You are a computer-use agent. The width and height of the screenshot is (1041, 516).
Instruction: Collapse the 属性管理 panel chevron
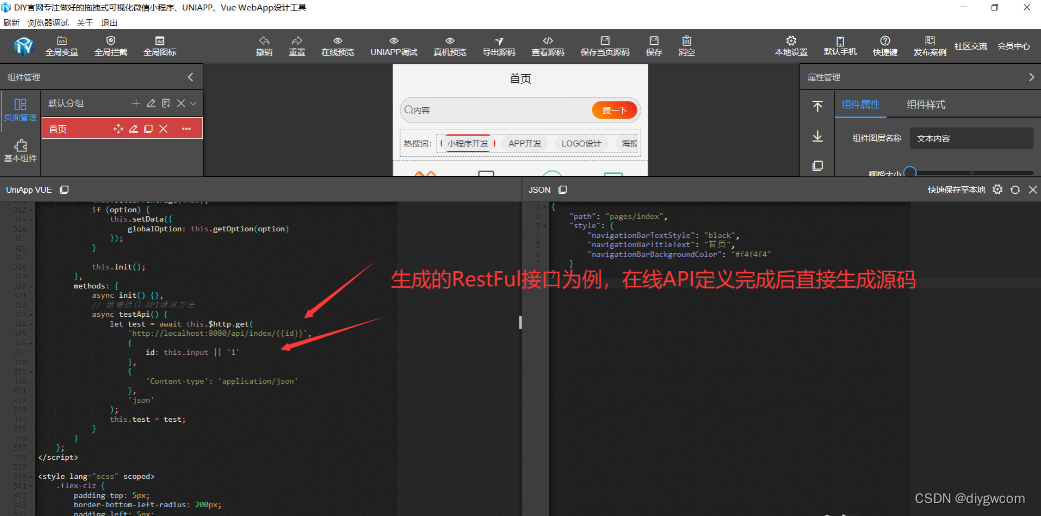pyautogui.click(x=1031, y=77)
